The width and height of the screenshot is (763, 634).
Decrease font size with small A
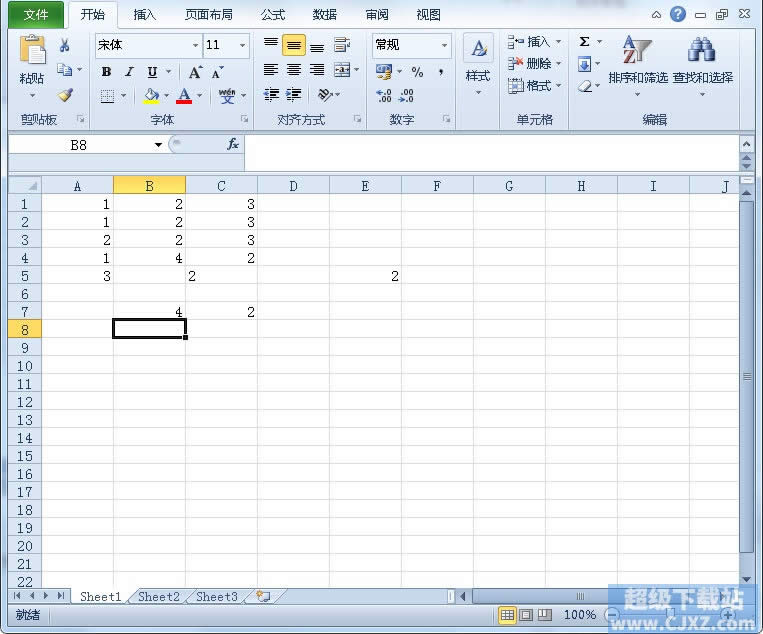pos(218,72)
